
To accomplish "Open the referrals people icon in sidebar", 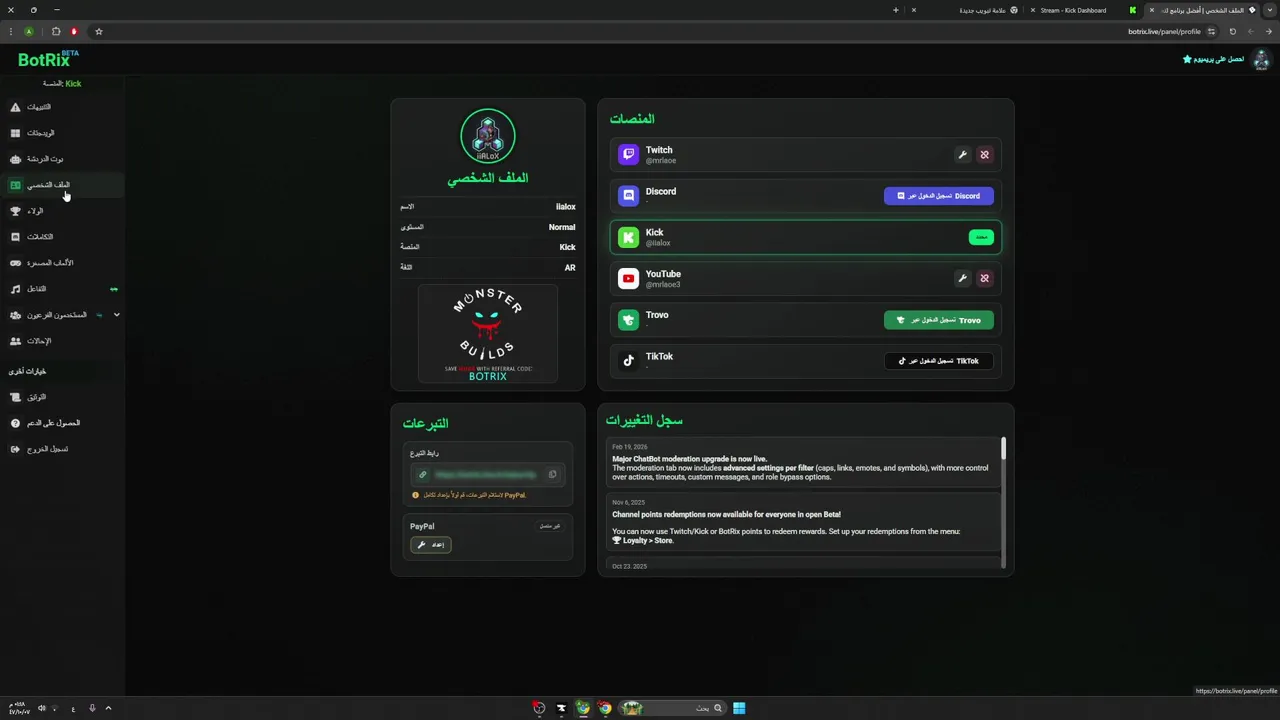I will [x=15, y=341].
